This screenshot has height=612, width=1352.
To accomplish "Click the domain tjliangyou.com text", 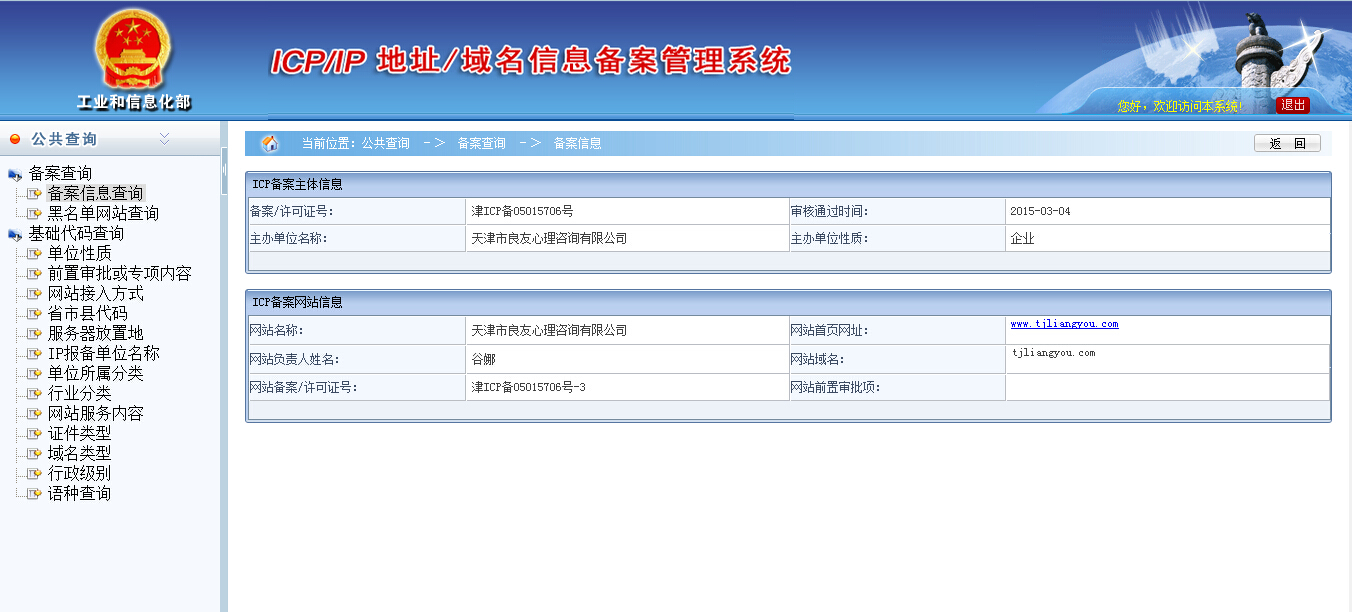I will pos(1053,353).
